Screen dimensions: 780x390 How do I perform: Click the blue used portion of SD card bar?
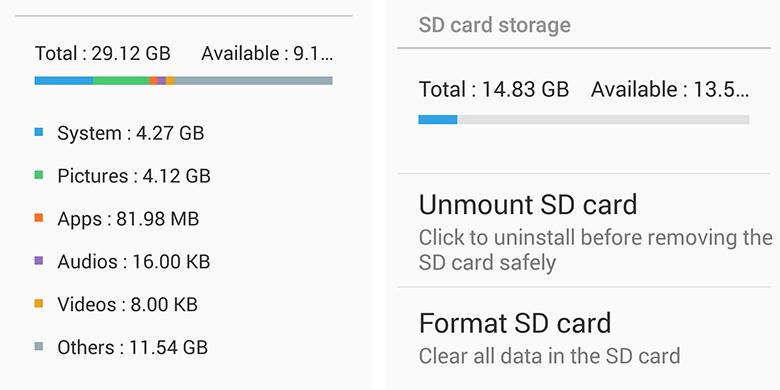click(438, 119)
